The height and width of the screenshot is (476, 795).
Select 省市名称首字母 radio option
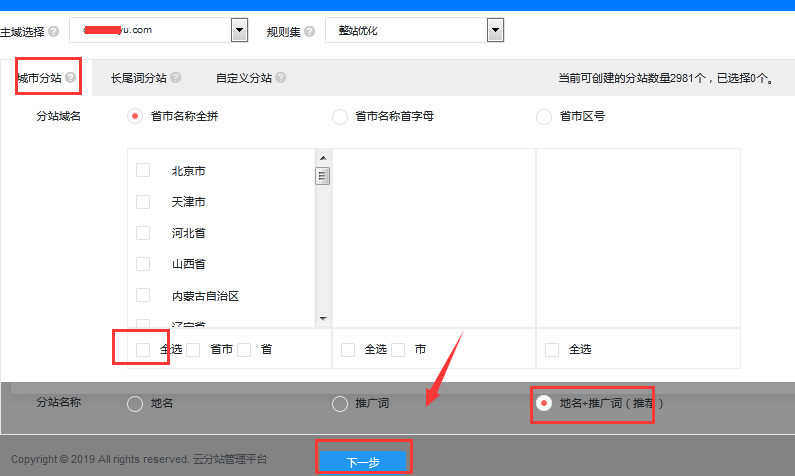339,117
